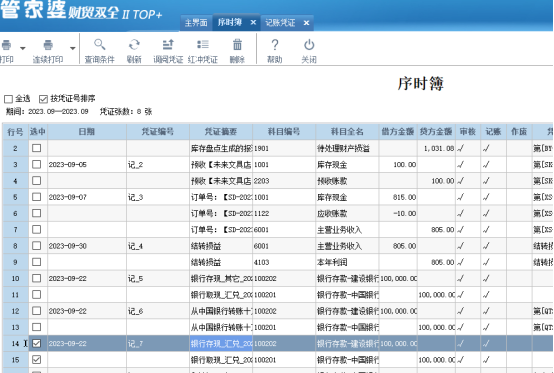This screenshot has width=554, height=373.
Task: Open 帮助 question mark icon
Action: tap(275, 45)
